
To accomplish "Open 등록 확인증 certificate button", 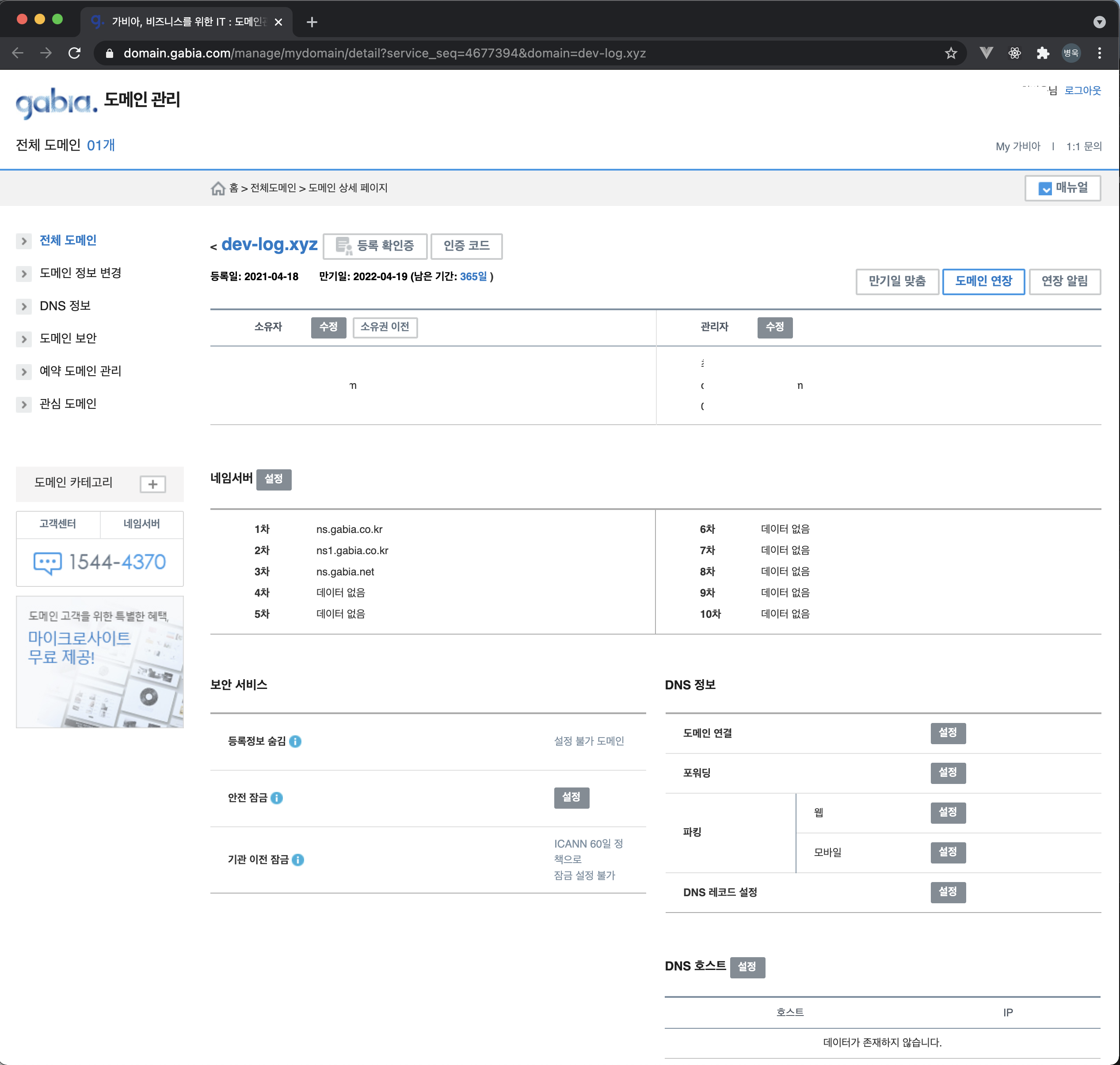I will (375, 246).
